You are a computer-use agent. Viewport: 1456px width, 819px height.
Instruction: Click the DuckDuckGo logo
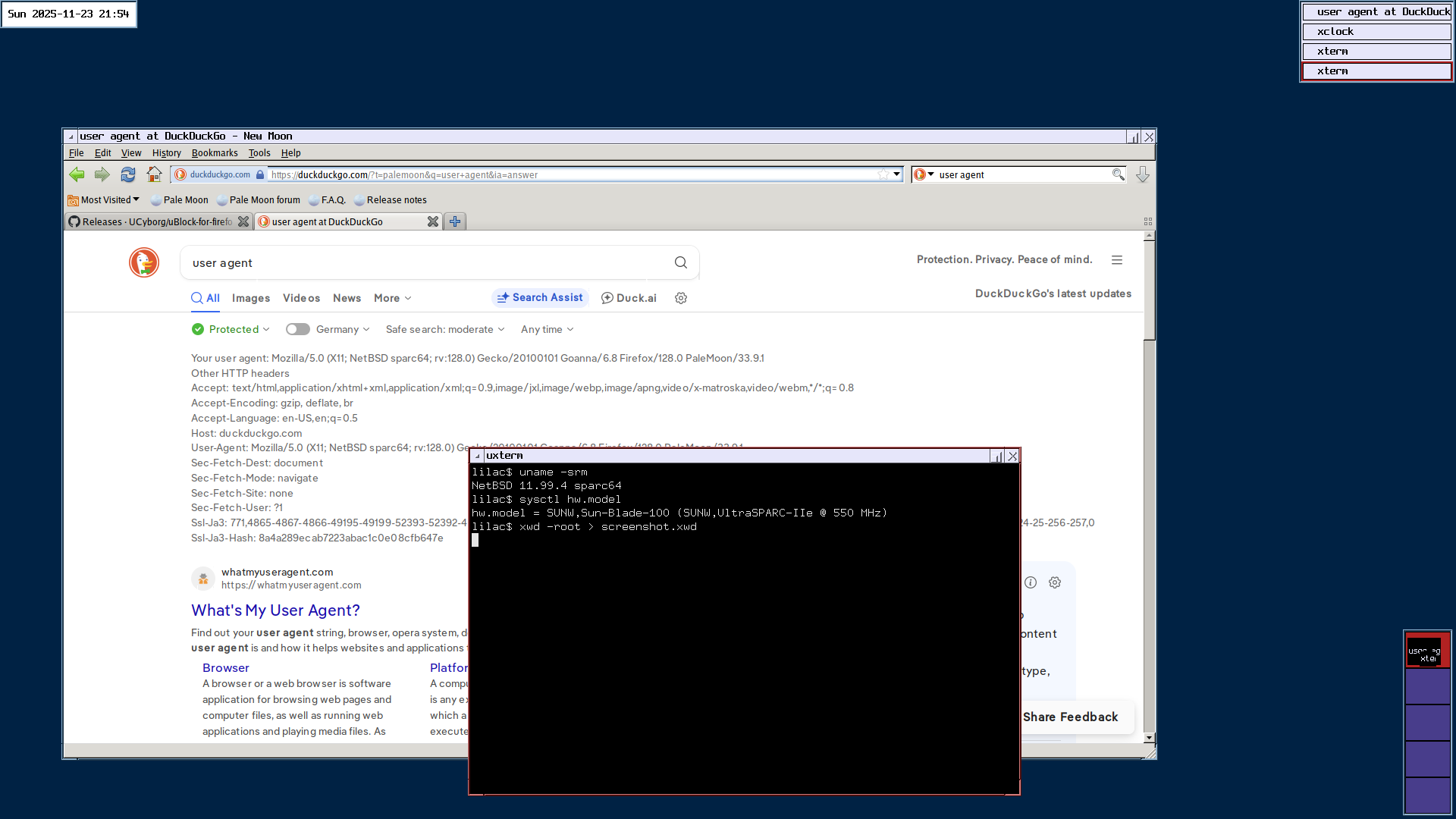point(144,262)
